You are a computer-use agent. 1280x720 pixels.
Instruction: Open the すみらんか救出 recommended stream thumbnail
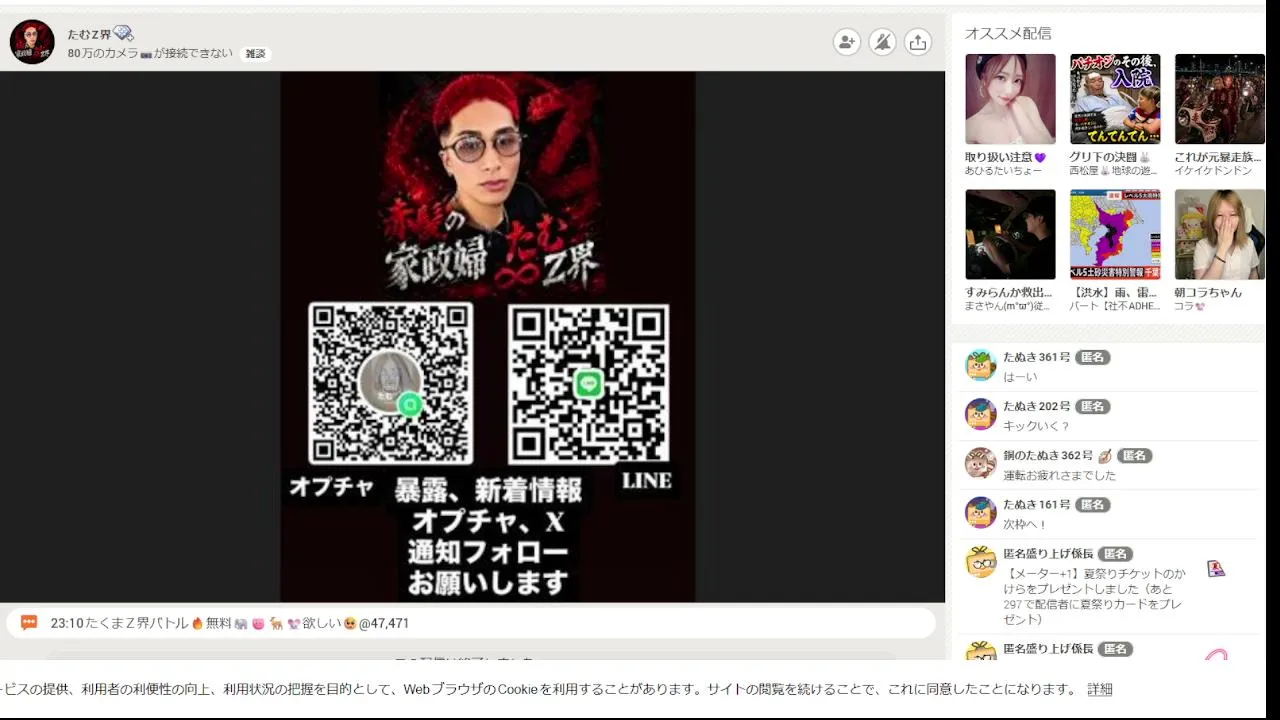pyautogui.click(x=1010, y=235)
